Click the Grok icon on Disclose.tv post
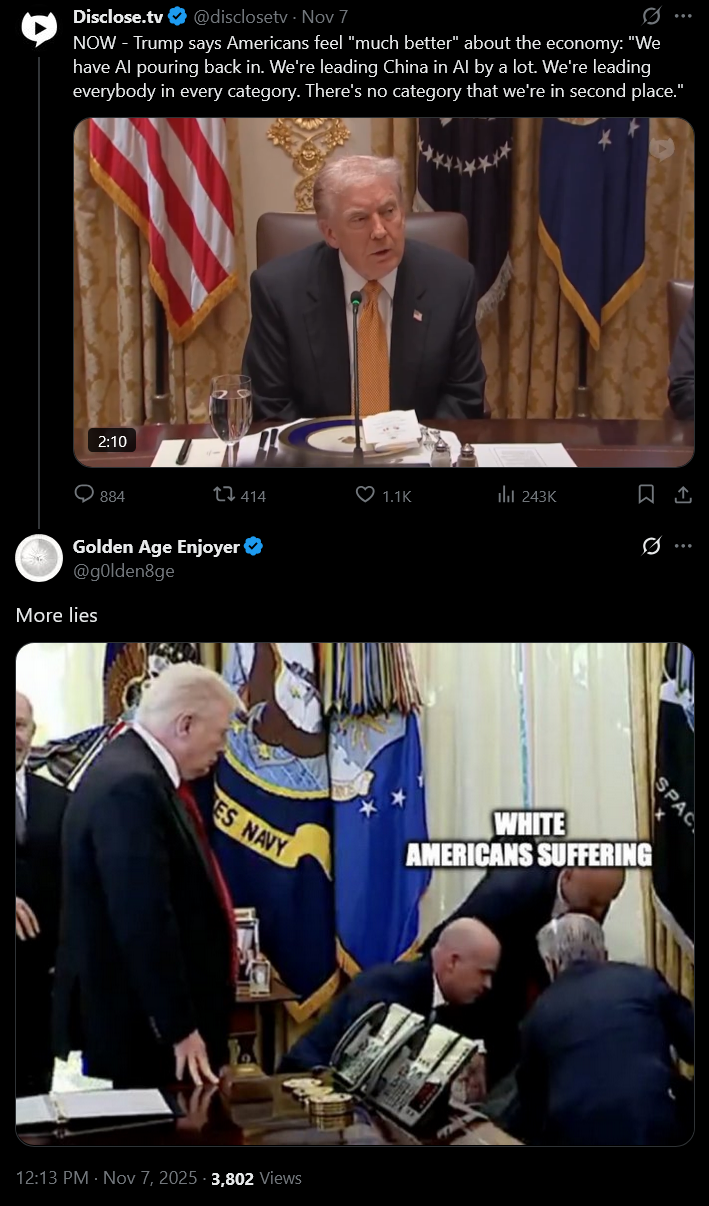This screenshot has height=1206, width=709. [x=651, y=16]
